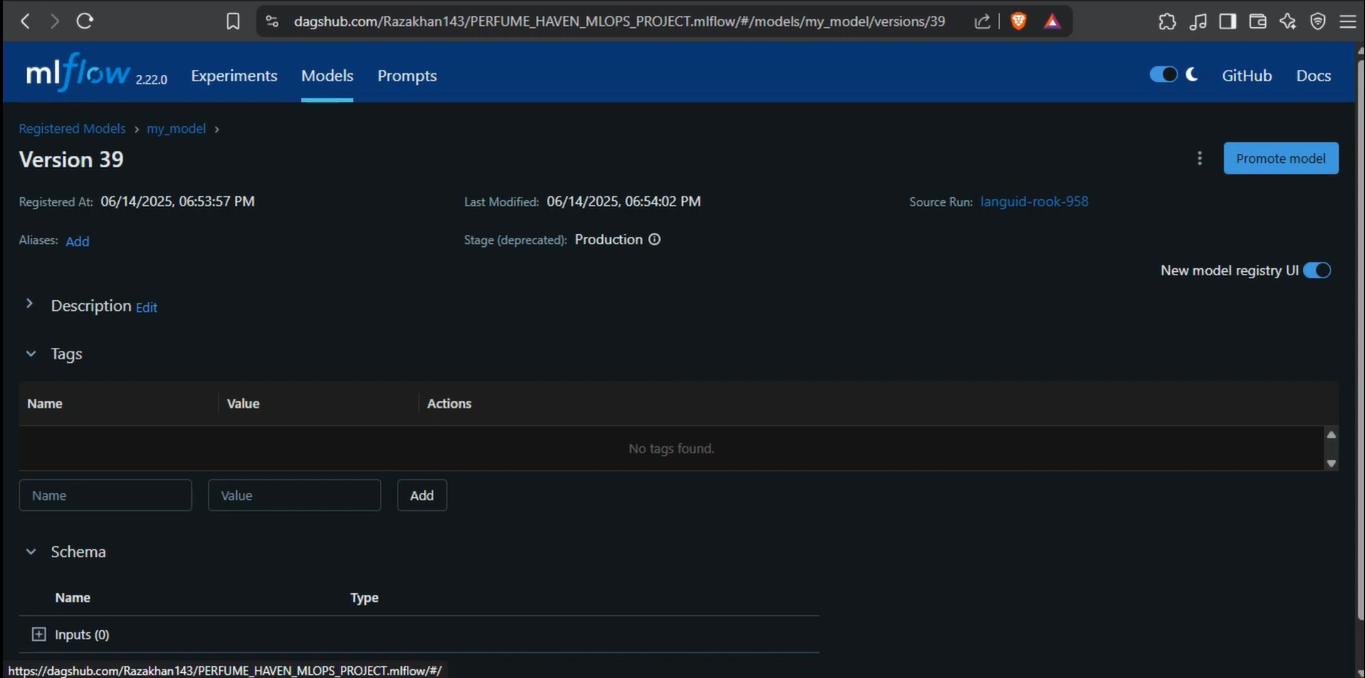The width and height of the screenshot is (1365, 678).
Task: Click the MLflow logo
Action: pos(78,74)
